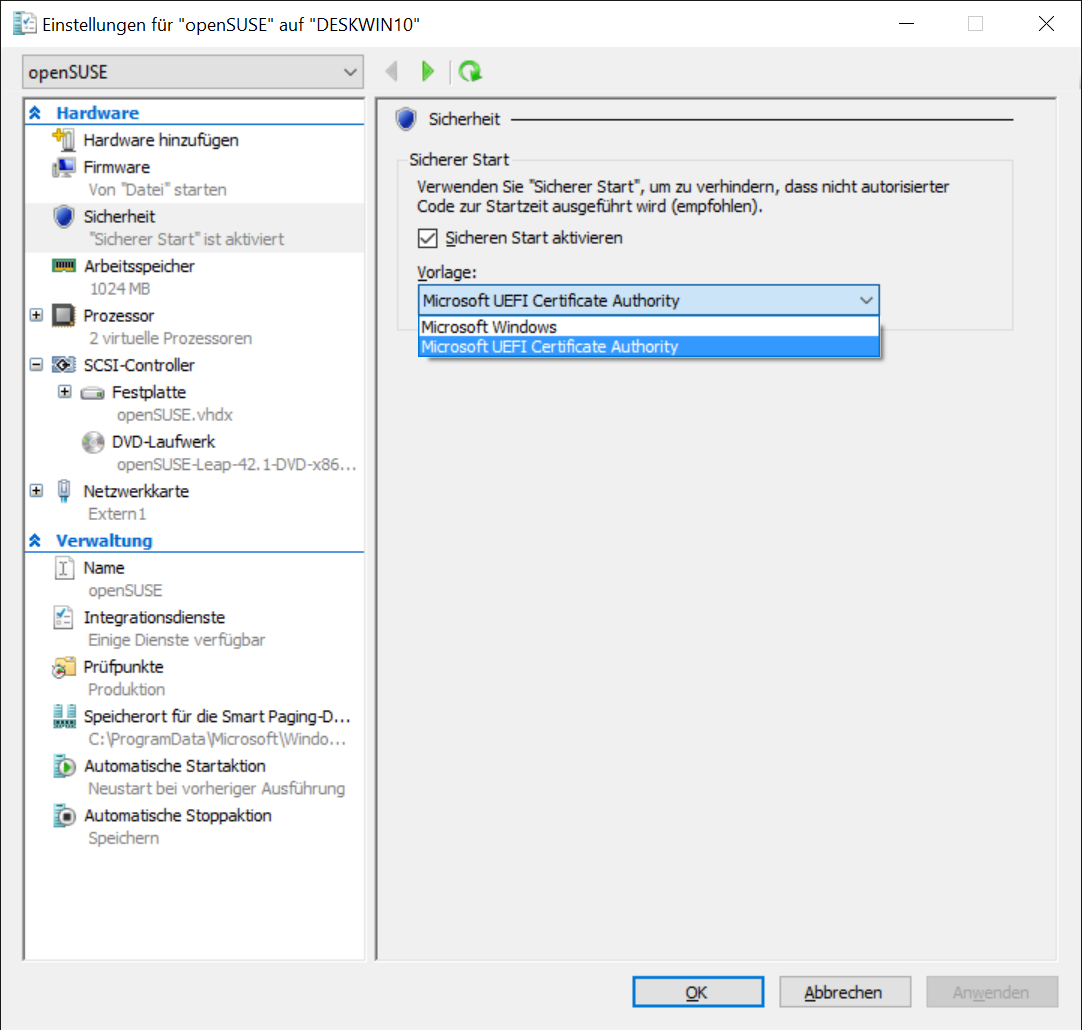Expand the Festplatte tree node

coord(65,393)
